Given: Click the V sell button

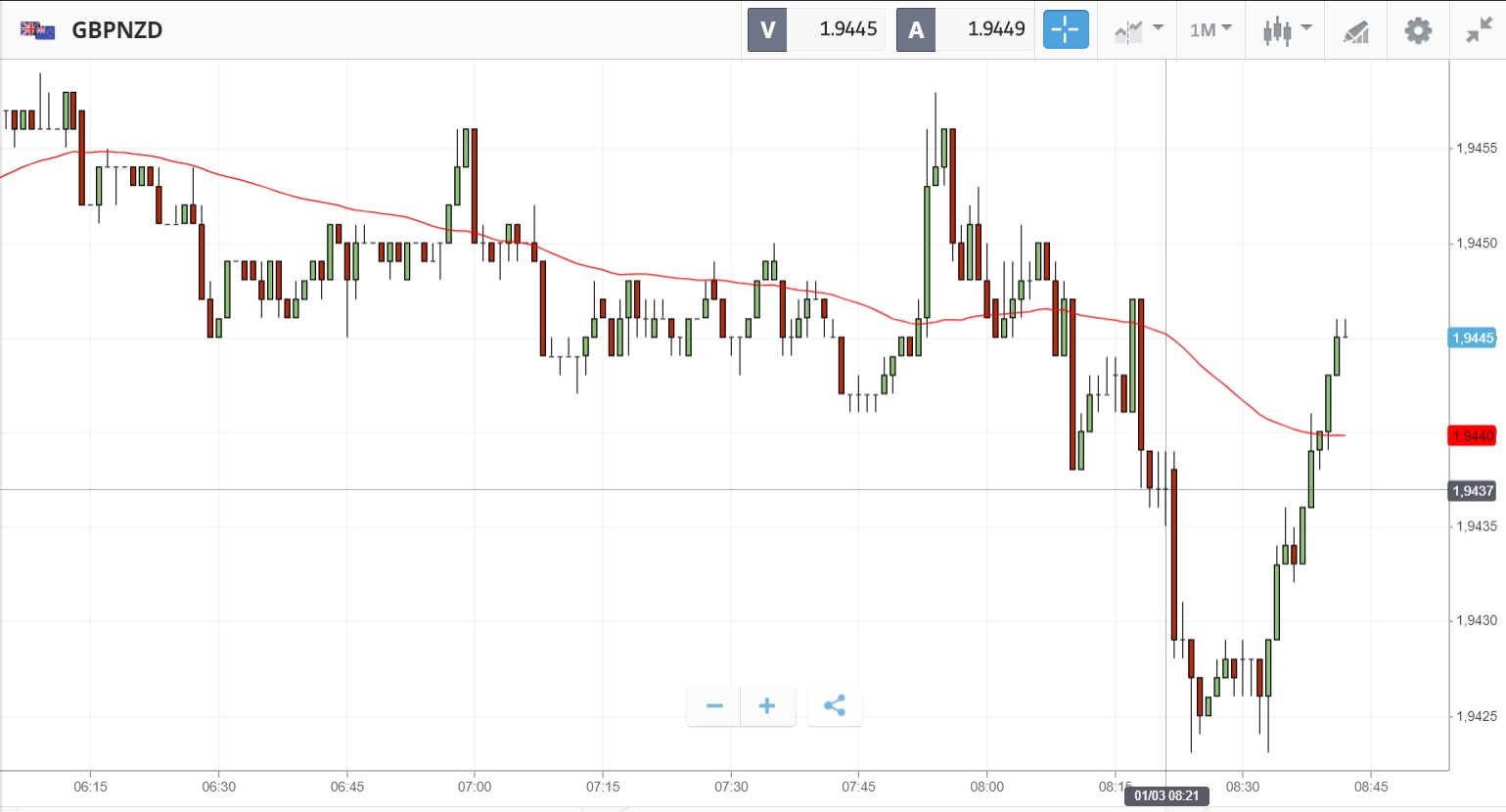Looking at the screenshot, I should tap(767, 29).
